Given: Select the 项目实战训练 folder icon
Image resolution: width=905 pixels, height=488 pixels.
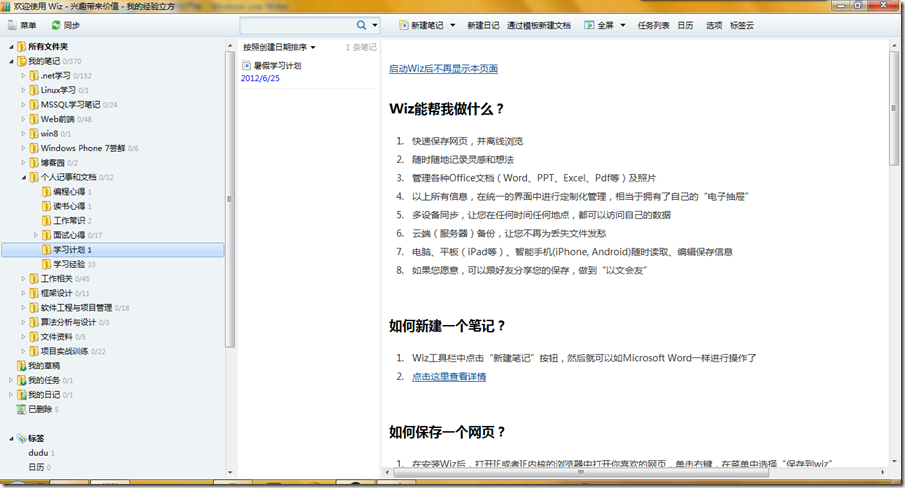Looking at the screenshot, I should [34, 351].
